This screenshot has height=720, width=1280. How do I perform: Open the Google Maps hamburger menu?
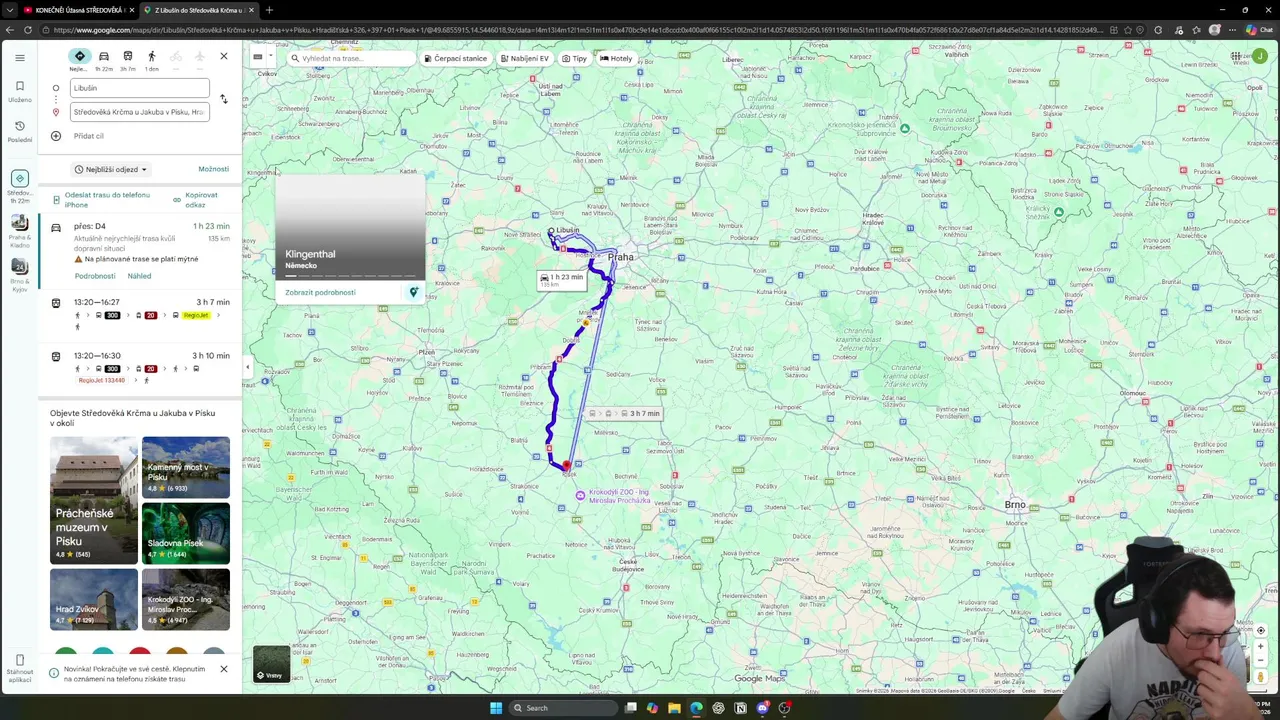click(x=19, y=58)
